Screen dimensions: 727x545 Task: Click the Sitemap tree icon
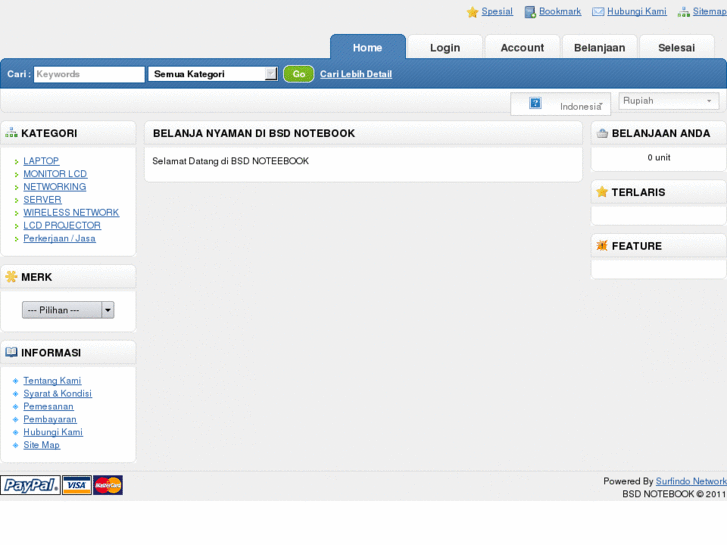click(683, 12)
